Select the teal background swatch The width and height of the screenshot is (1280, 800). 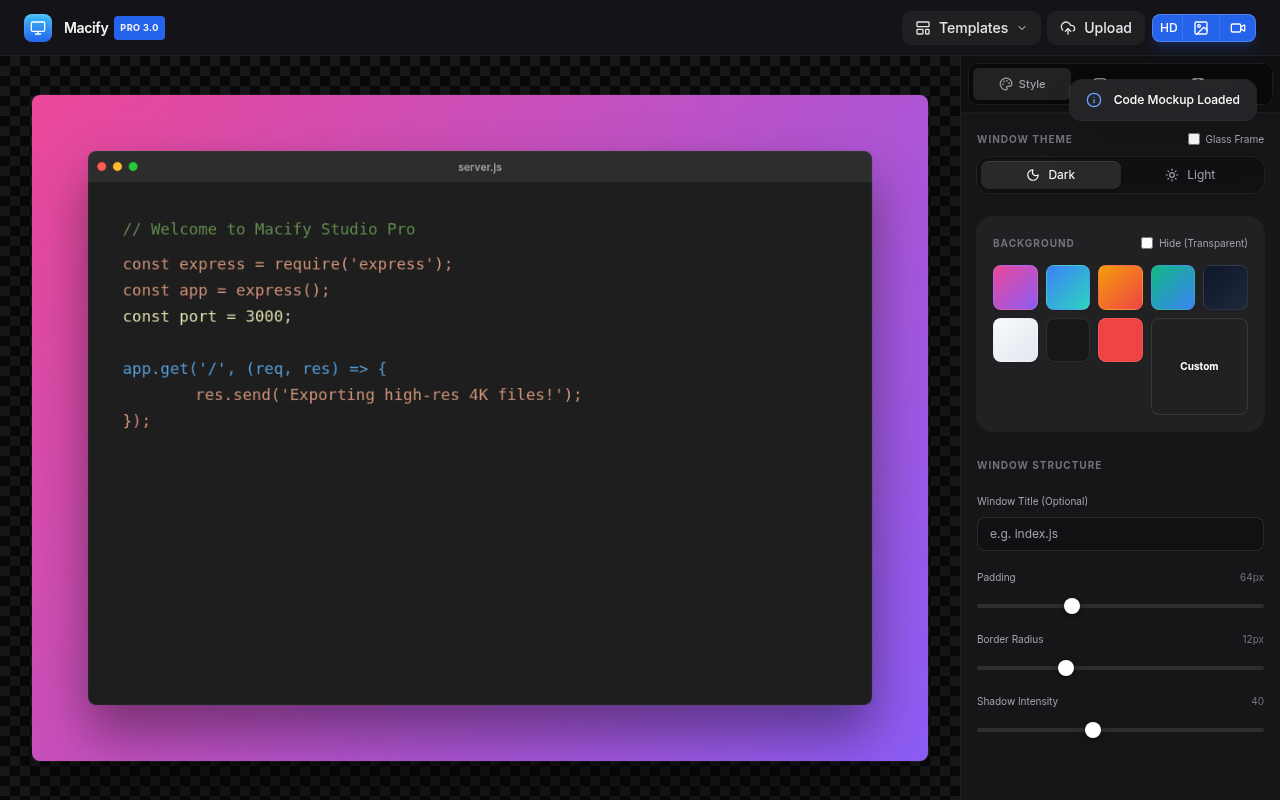click(x=1172, y=287)
